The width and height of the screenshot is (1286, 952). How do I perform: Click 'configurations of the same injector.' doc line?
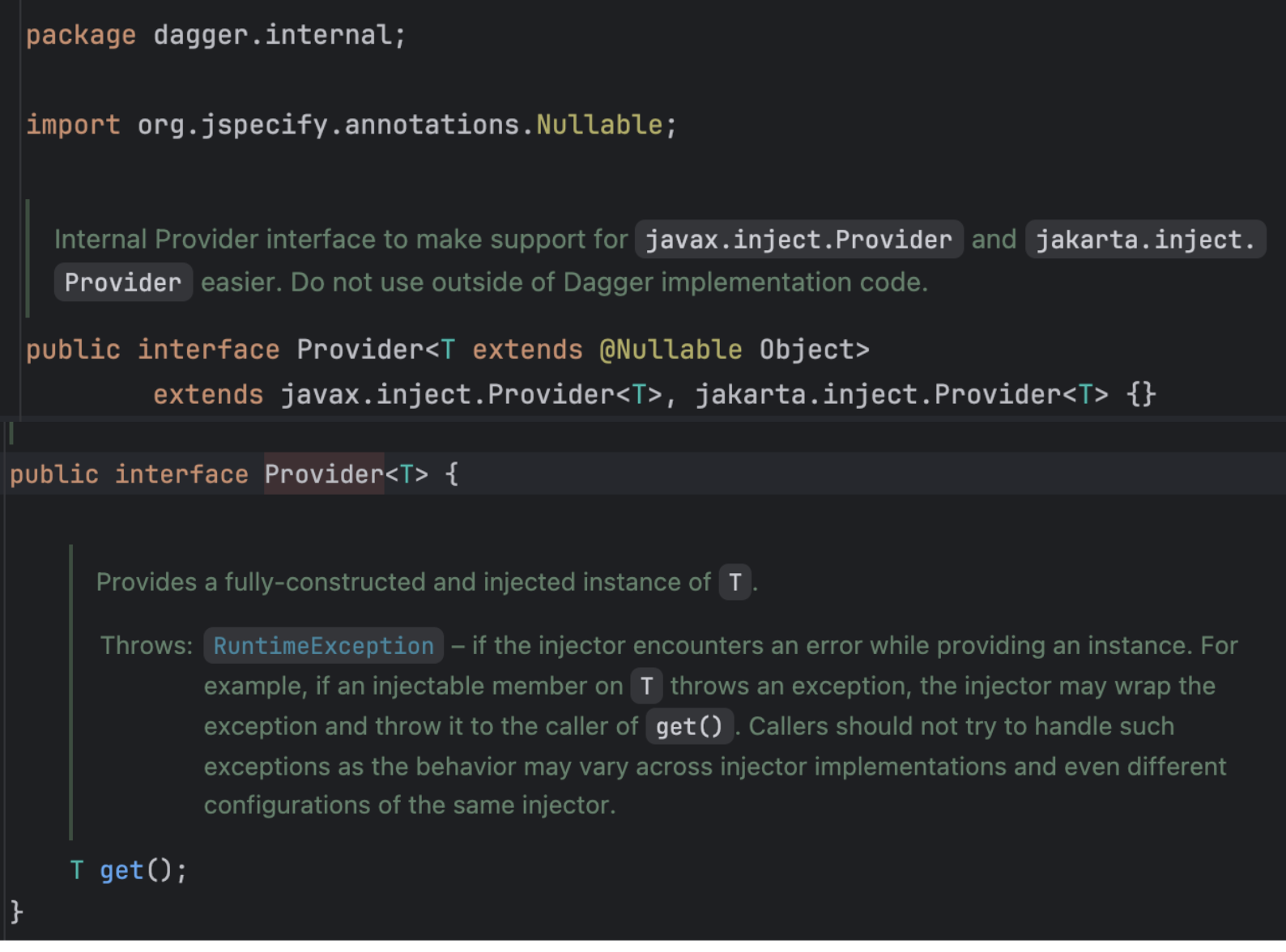410,805
